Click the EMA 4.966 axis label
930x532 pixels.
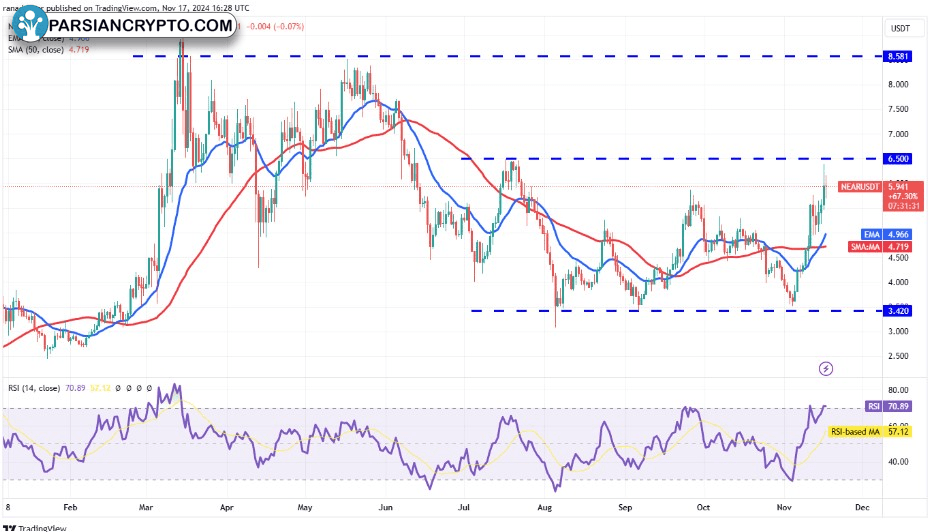(x=887, y=235)
